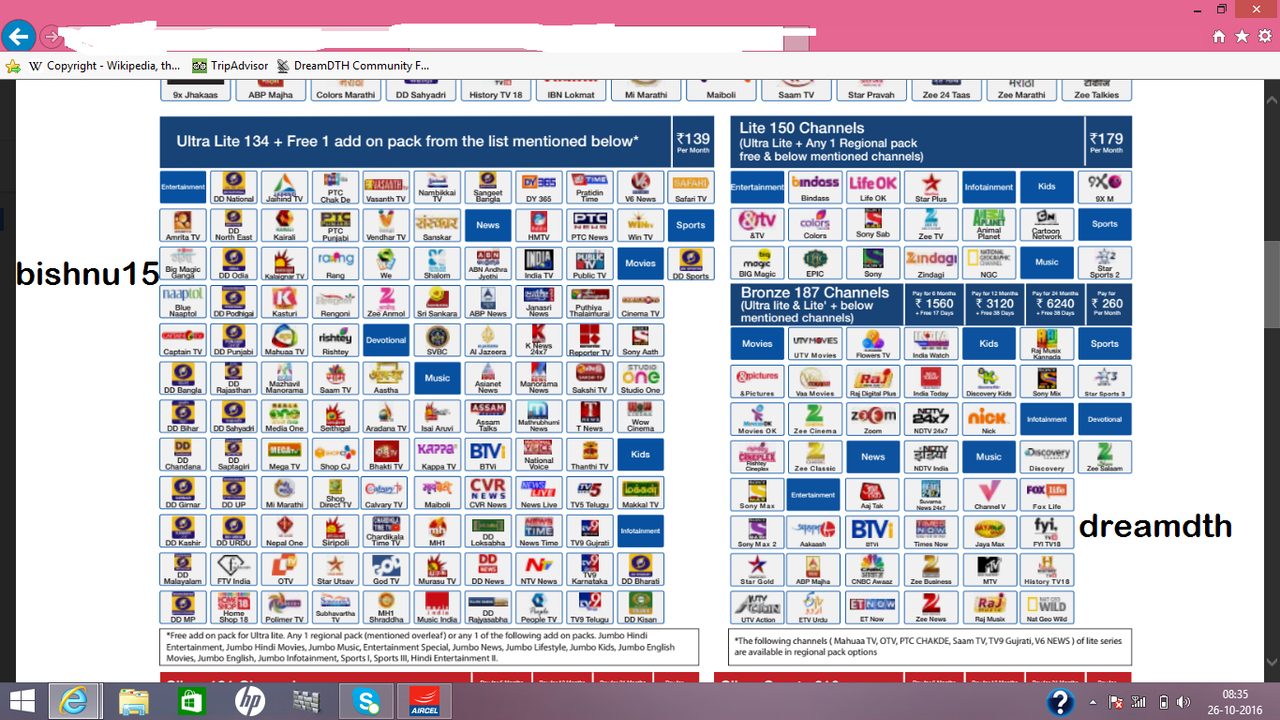
Task: Click the Bronze 187 Channels heading
Action: (815, 293)
